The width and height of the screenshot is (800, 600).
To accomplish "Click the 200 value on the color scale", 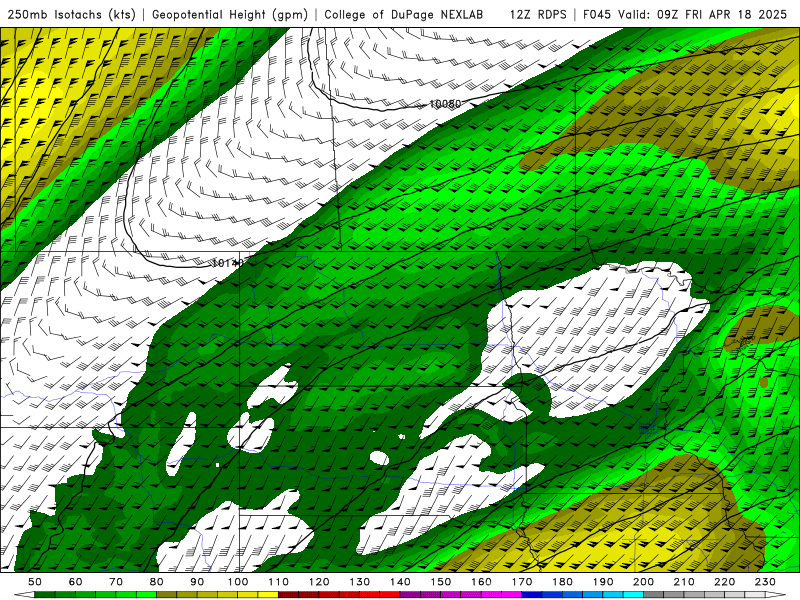I will point(643,582).
